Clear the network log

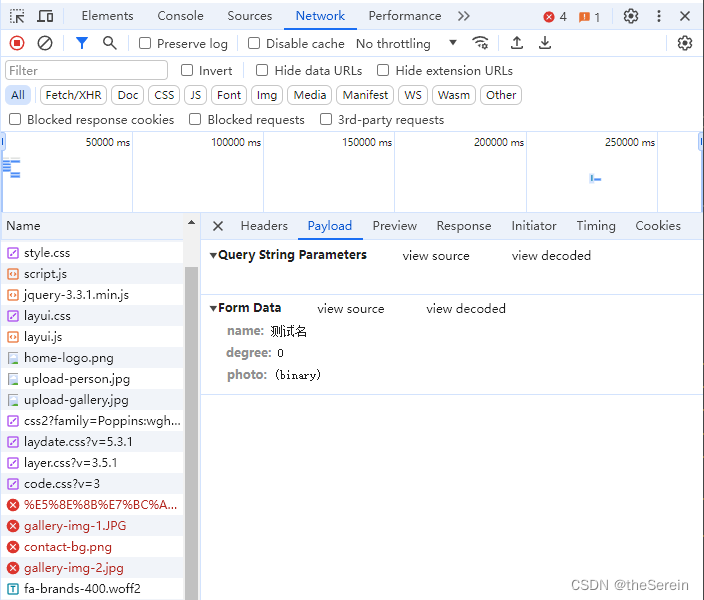[44, 44]
